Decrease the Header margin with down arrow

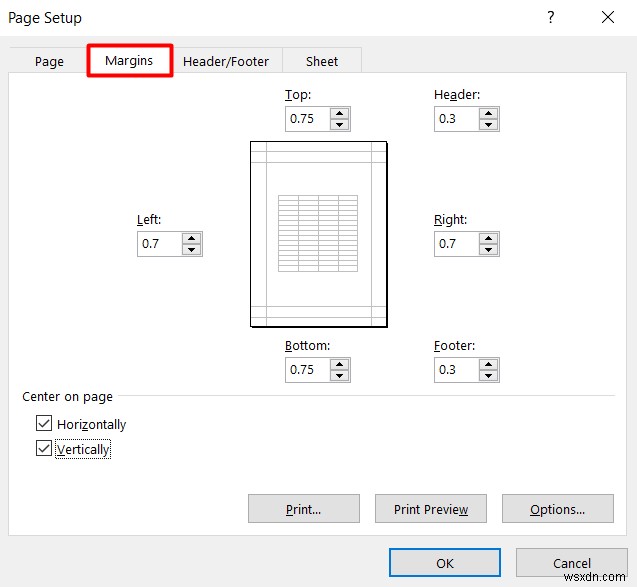pos(489,125)
